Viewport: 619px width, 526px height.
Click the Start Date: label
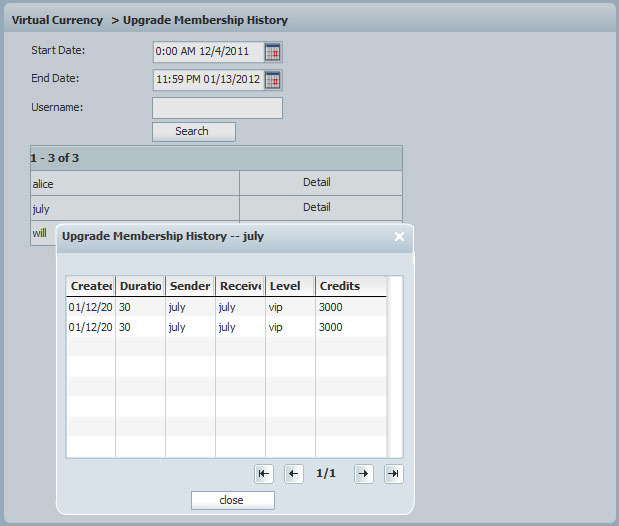(x=58, y=51)
